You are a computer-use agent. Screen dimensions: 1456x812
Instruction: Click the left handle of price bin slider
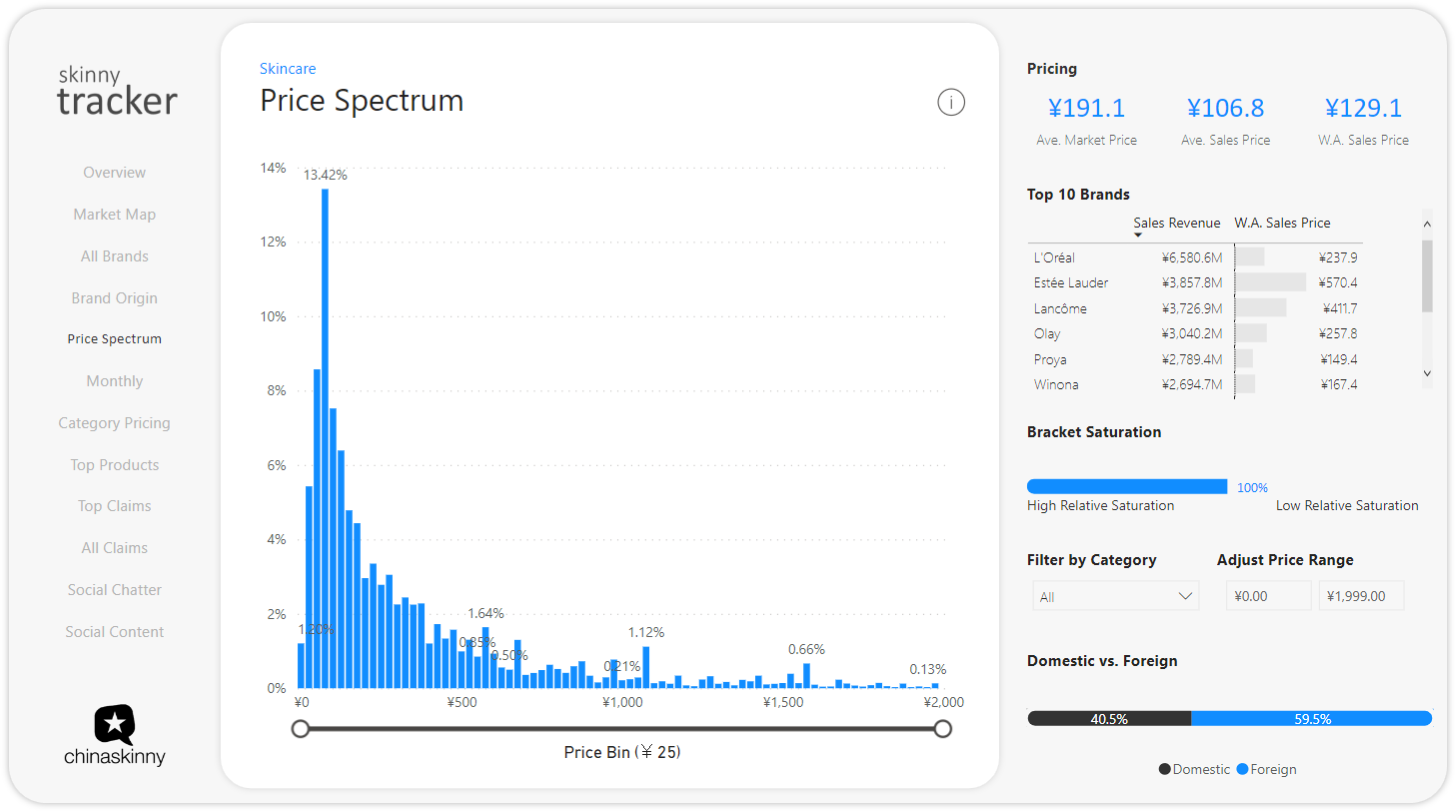pyautogui.click(x=300, y=729)
